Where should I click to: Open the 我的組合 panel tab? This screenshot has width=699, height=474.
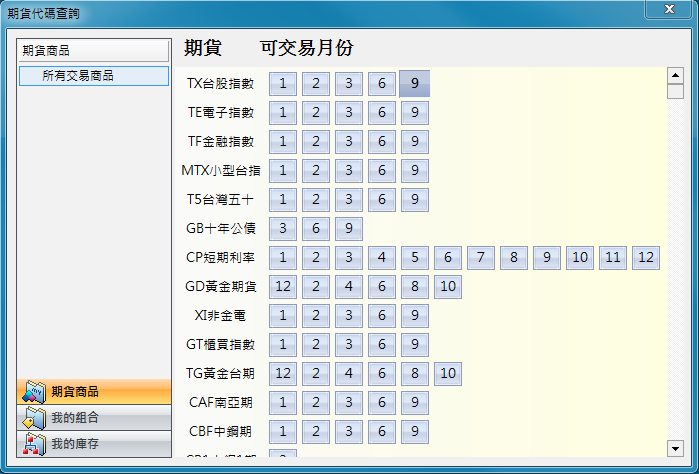coord(94,418)
